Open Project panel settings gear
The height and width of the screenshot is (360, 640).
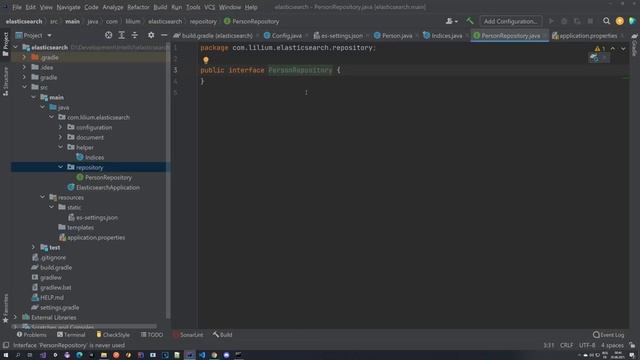tap(151, 36)
